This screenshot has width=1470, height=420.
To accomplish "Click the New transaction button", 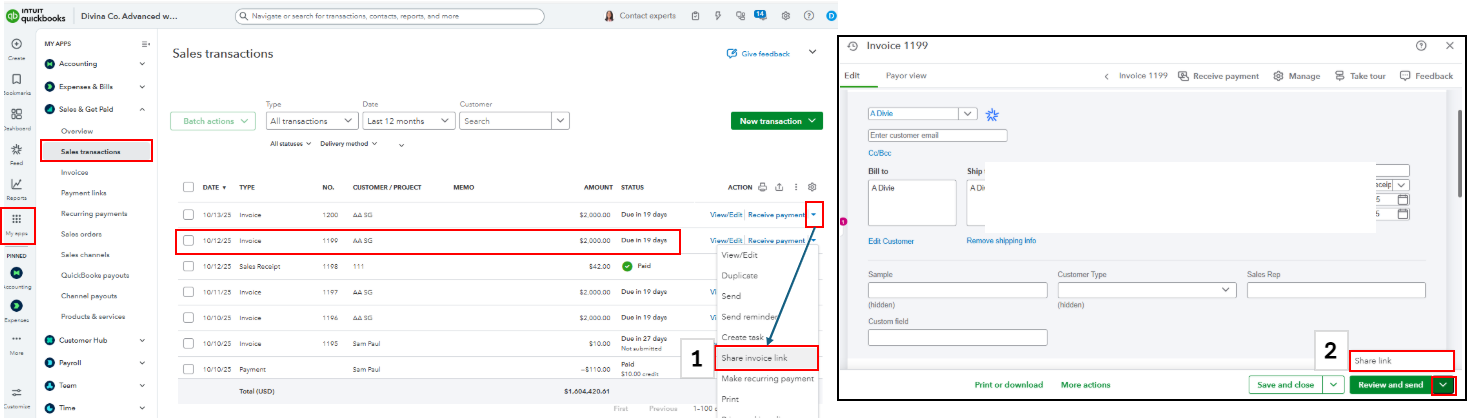I will [777, 121].
